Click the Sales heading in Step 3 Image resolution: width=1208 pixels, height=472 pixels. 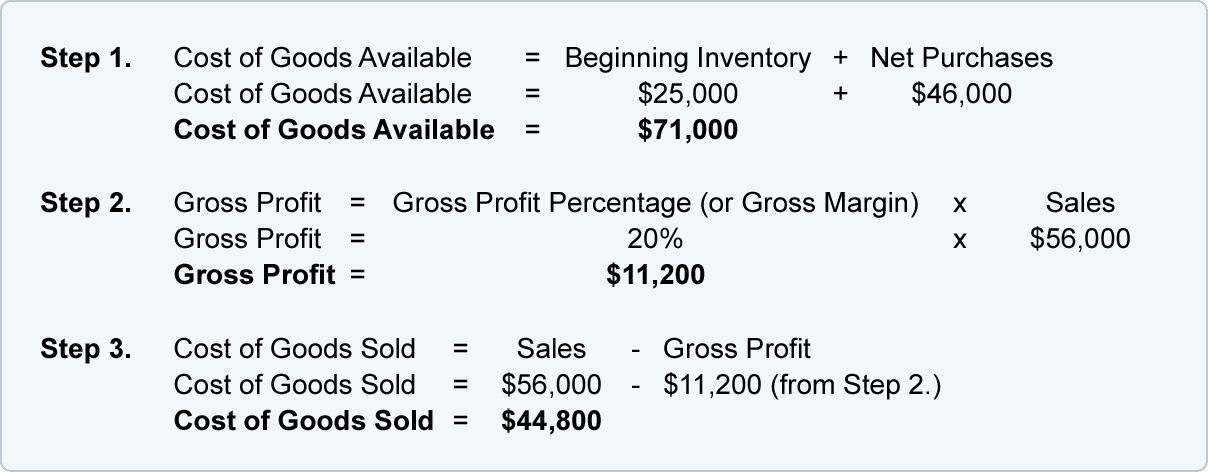click(x=551, y=350)
